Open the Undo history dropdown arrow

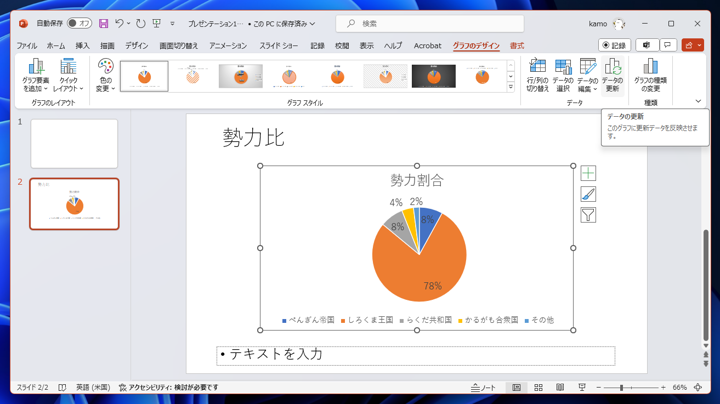click(129, 23)
